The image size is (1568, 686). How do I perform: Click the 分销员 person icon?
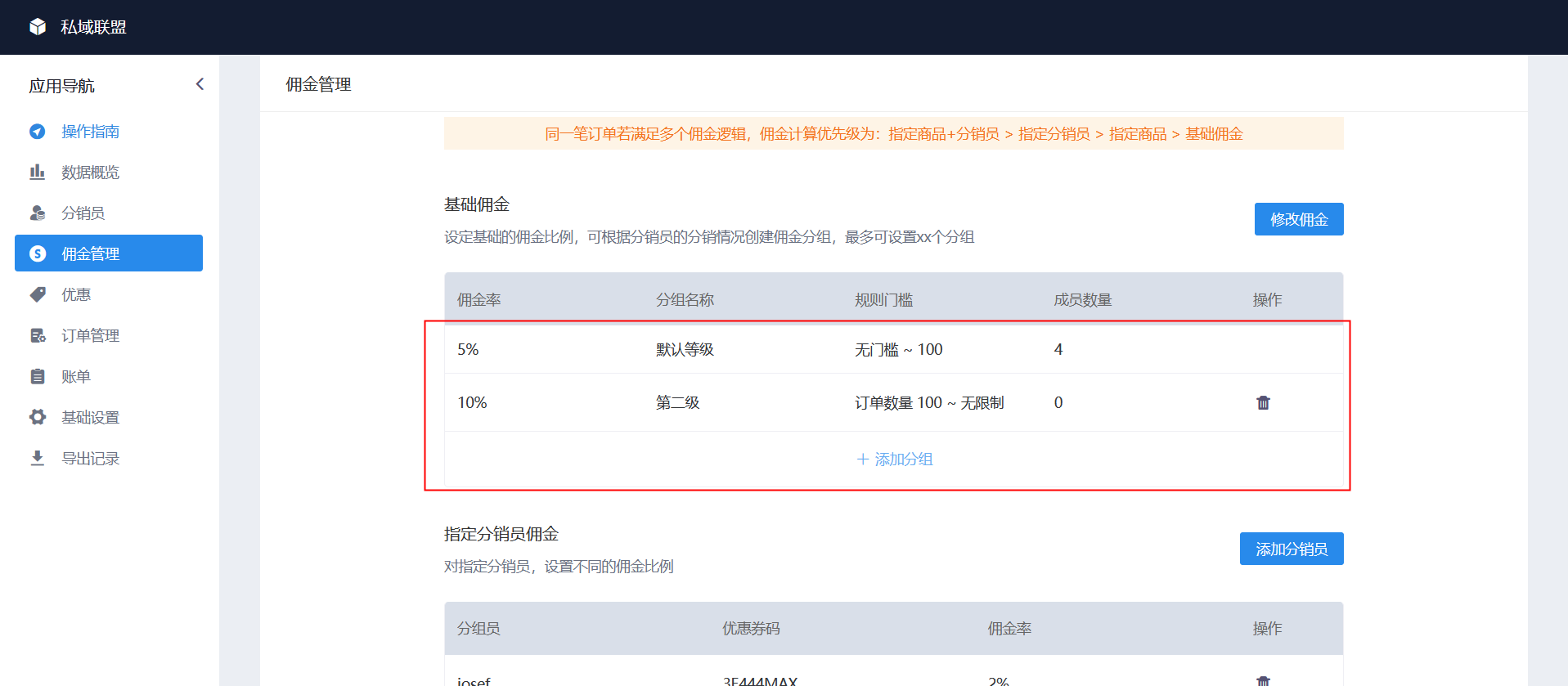(x=38, y=213)
